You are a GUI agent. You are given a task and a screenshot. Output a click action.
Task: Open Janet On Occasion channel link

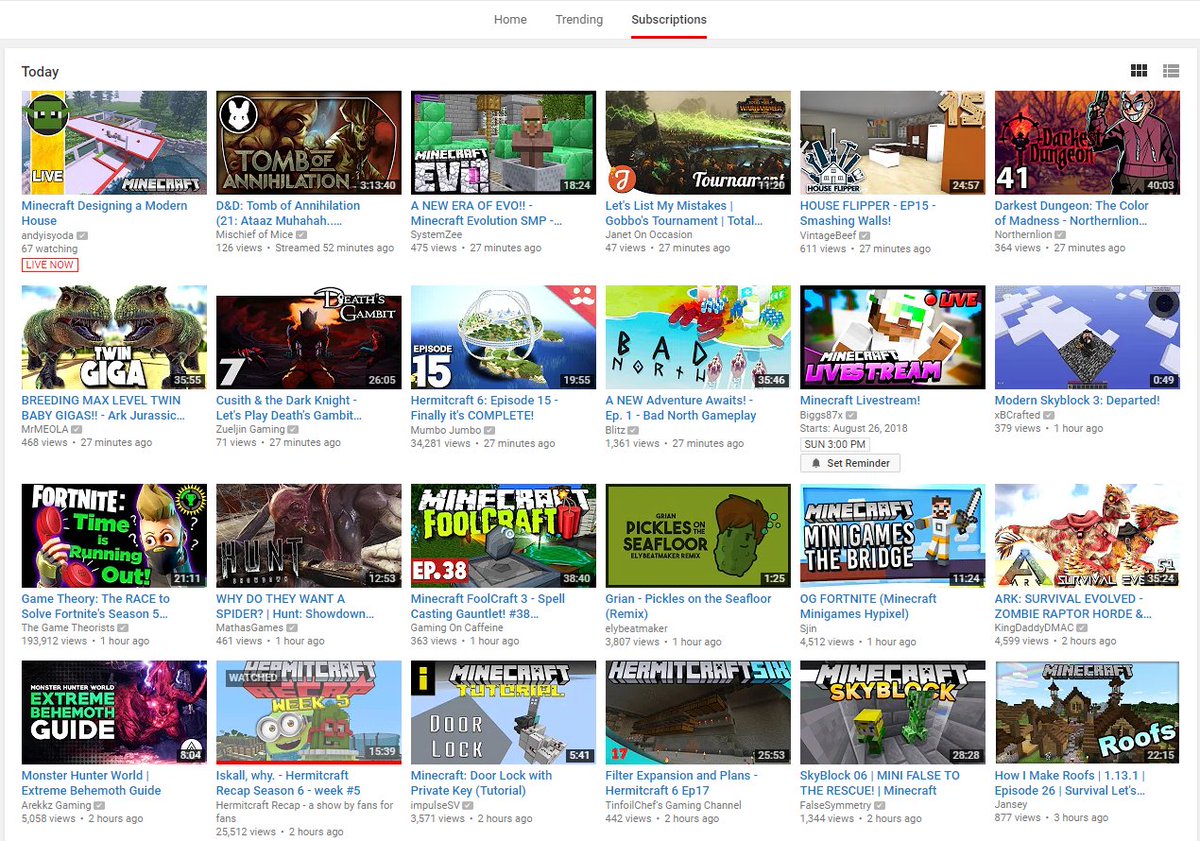(x=649, y=235)
